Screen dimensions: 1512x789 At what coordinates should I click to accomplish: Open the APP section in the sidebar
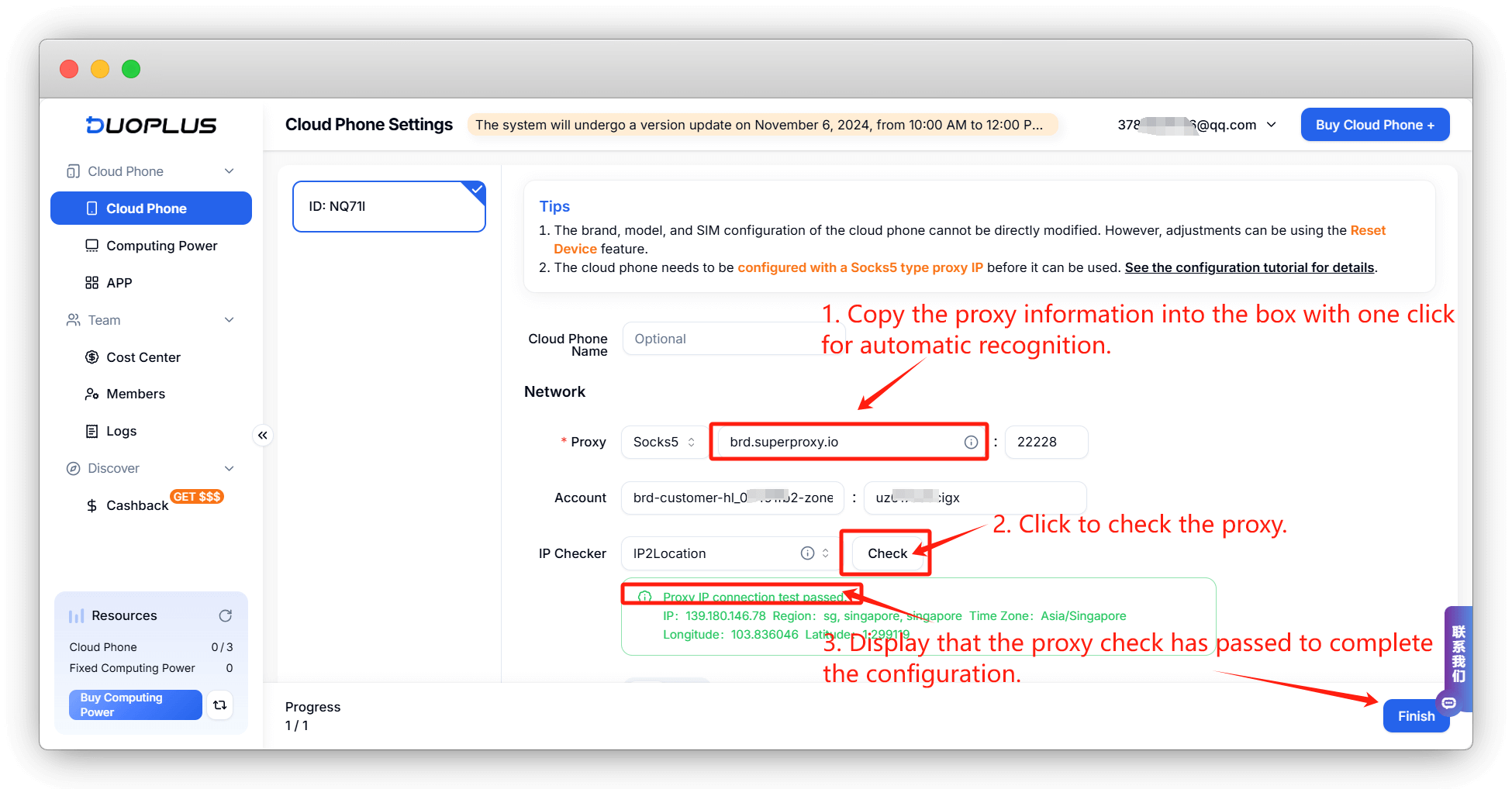click(x=93, y=282)
